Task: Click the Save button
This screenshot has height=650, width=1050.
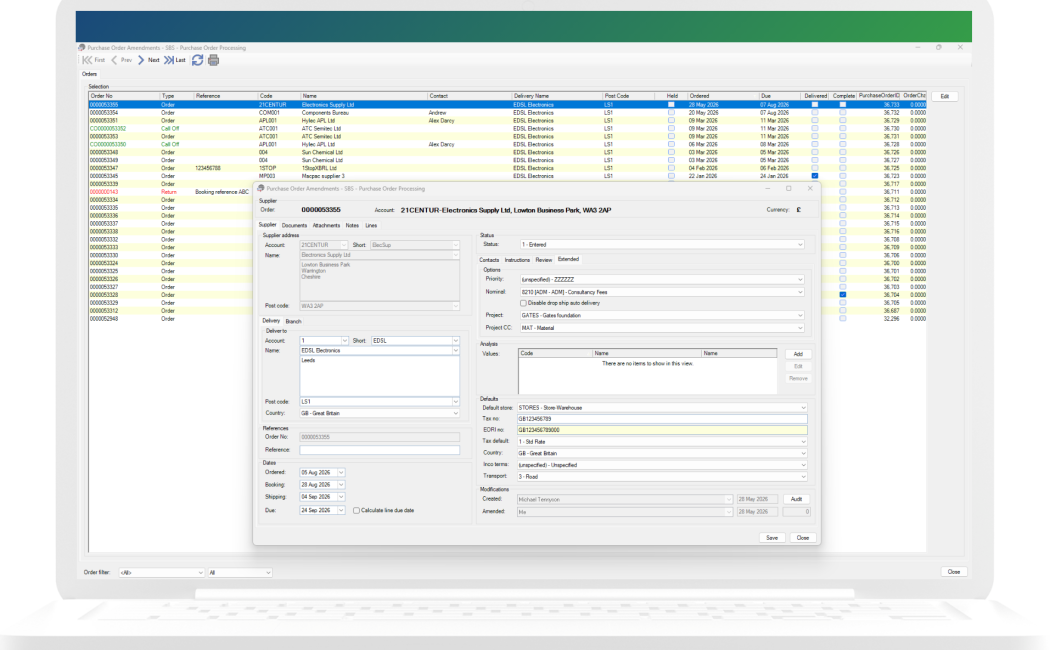Action: (x=772, y=538)
